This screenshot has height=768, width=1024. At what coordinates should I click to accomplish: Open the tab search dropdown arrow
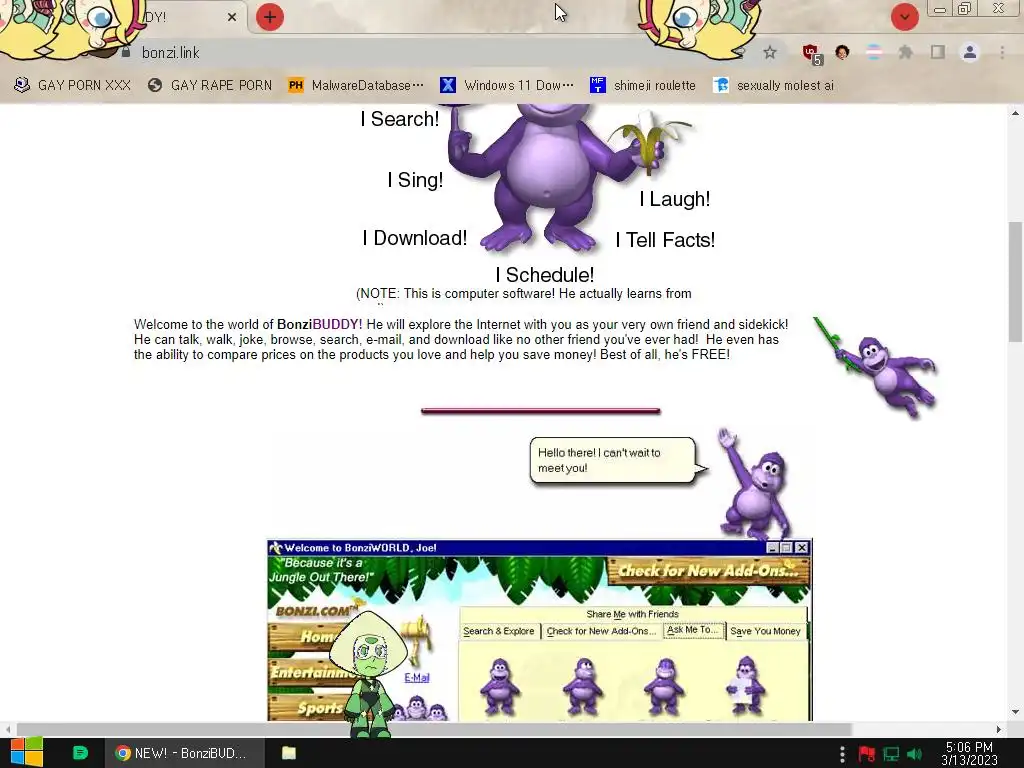click(x=904, y=17)
